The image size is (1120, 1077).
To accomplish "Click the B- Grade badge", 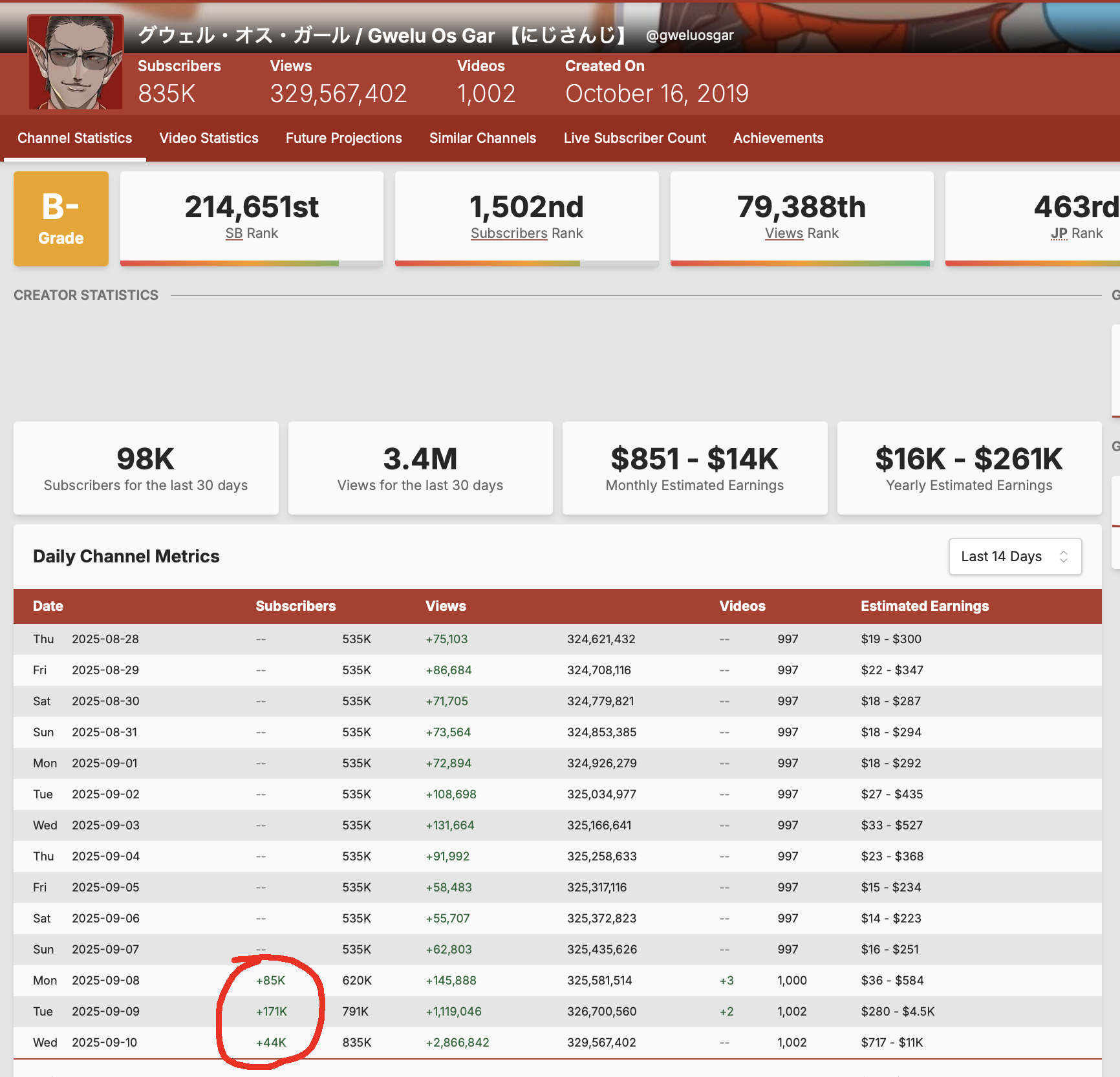I will pyautogui.click(x=61, y=219).
